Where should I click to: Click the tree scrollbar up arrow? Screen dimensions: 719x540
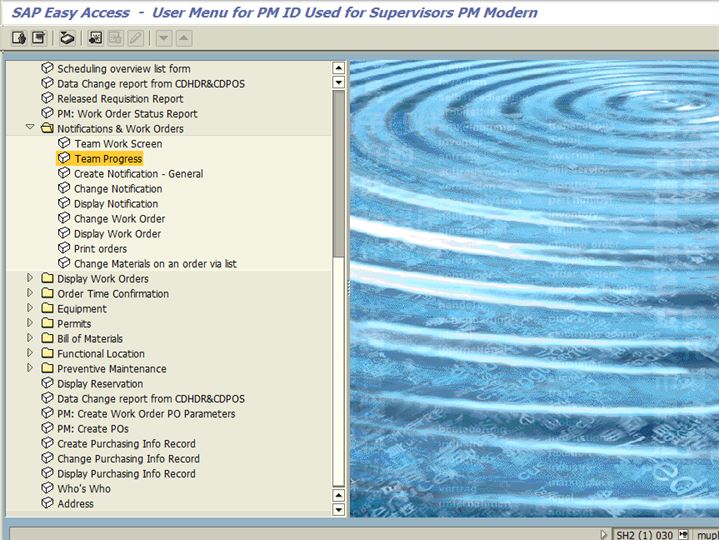338,69
